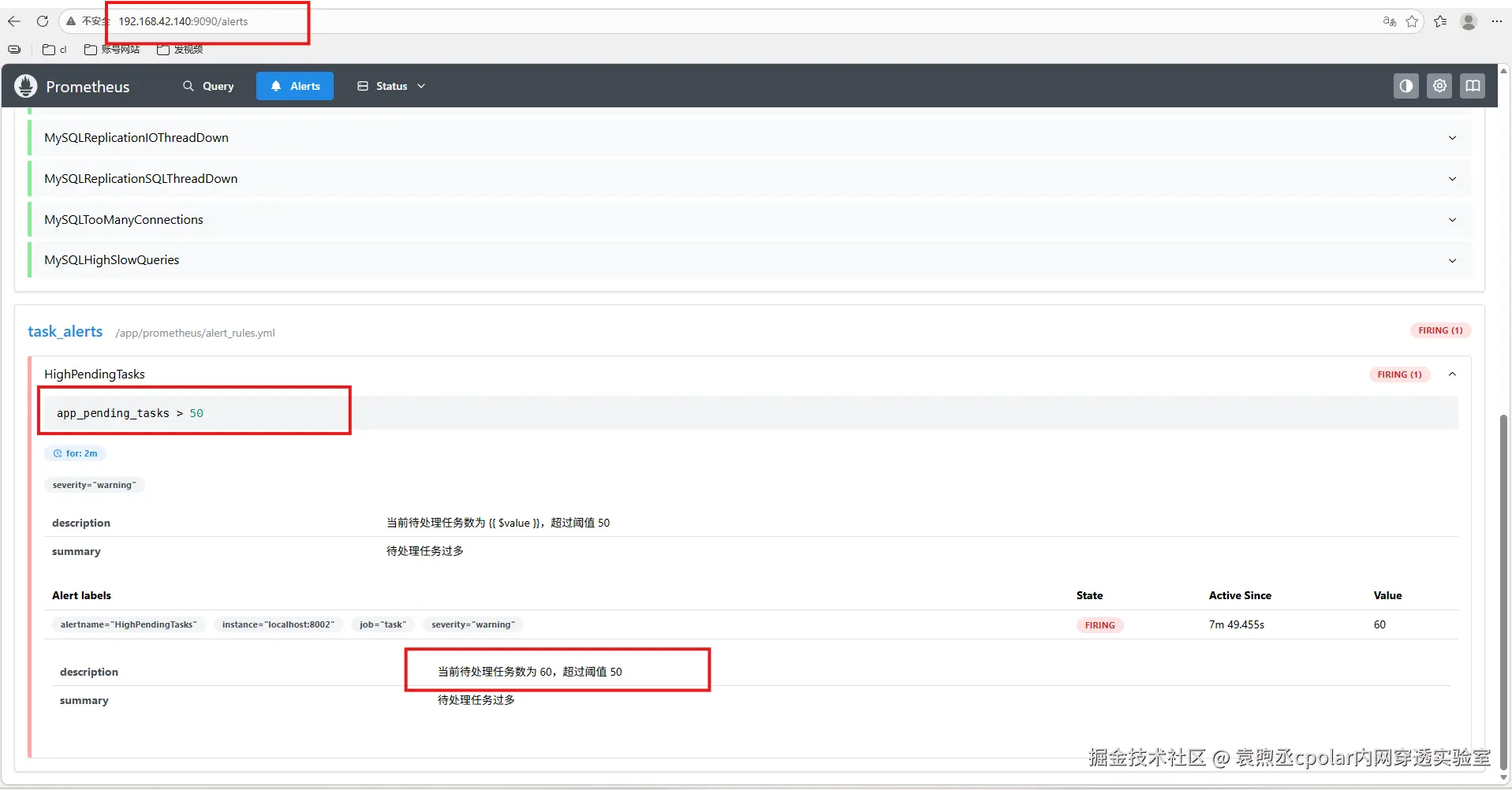Open the browser profile avatar
Image resolution: width=1512 pixels, height=790 pixels.
tap(1469, 21)
